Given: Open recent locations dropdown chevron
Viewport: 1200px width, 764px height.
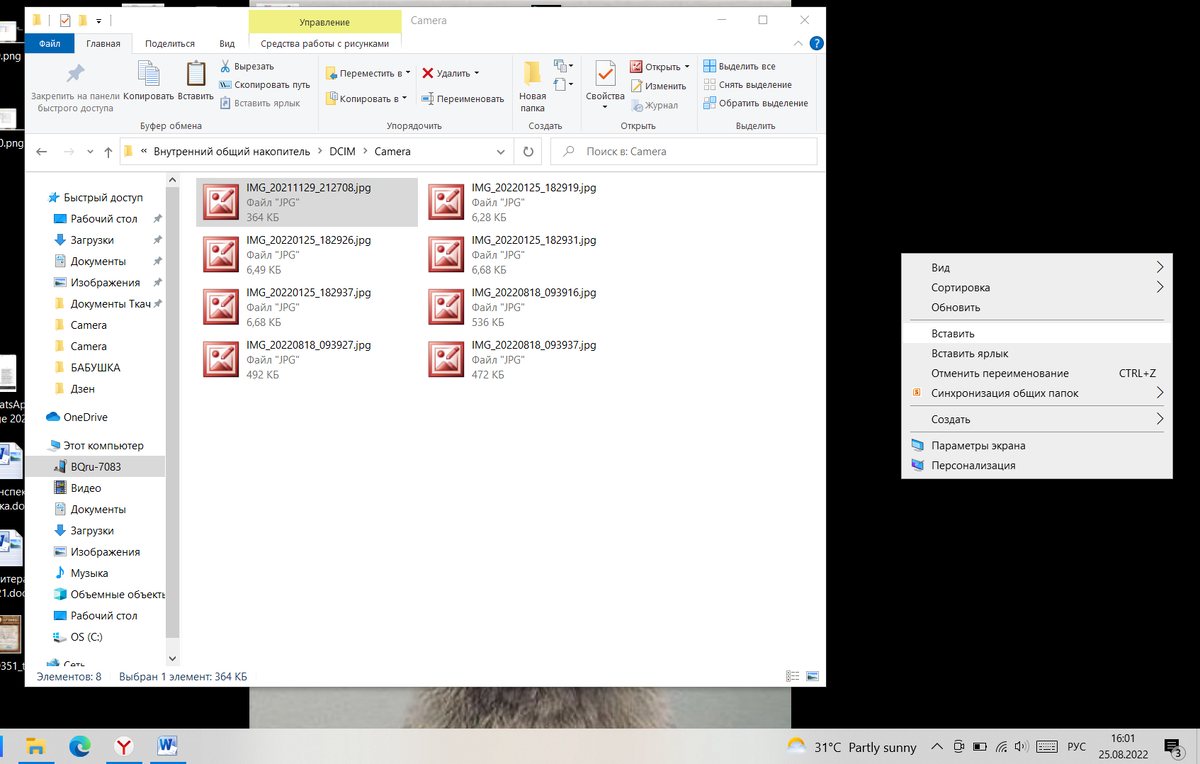Looking at the screenshot, I should [x=88, y=152].
